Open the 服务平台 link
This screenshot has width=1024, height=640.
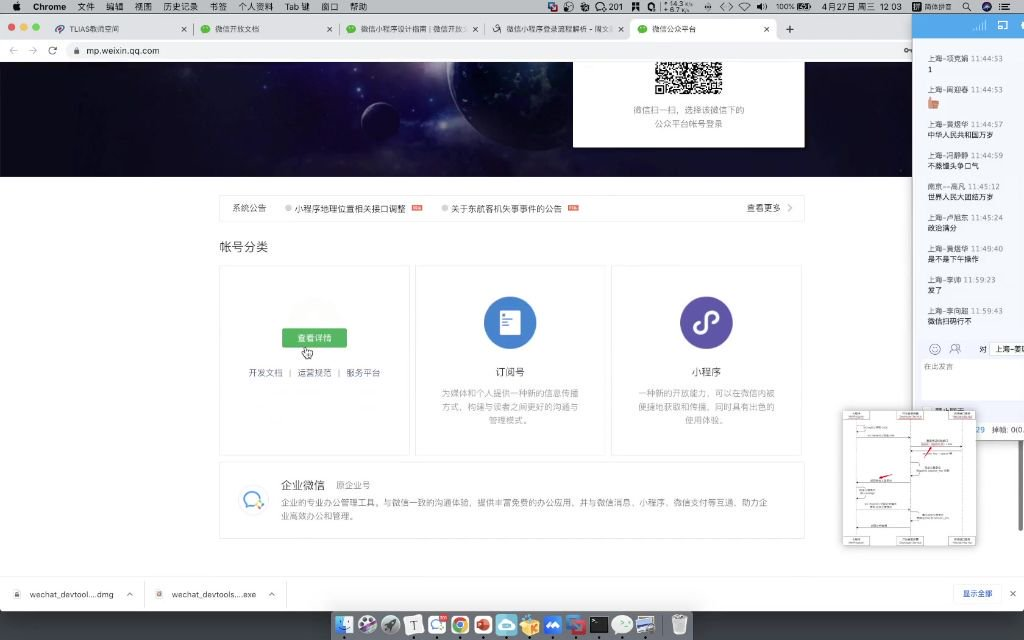click(x=363, y=373)
